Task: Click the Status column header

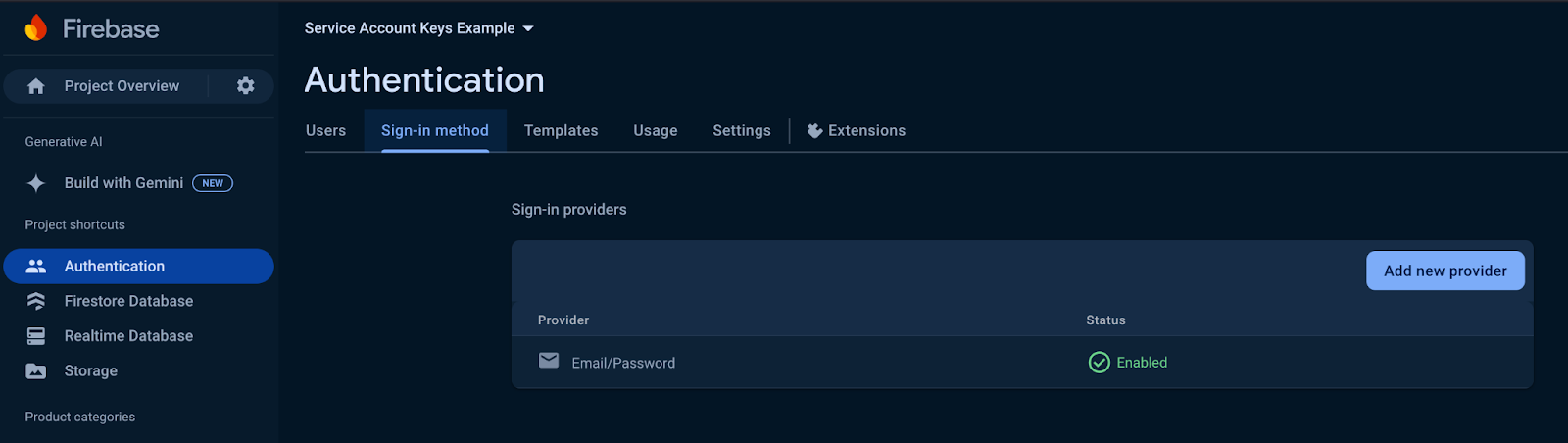Action: [1105, 320]
